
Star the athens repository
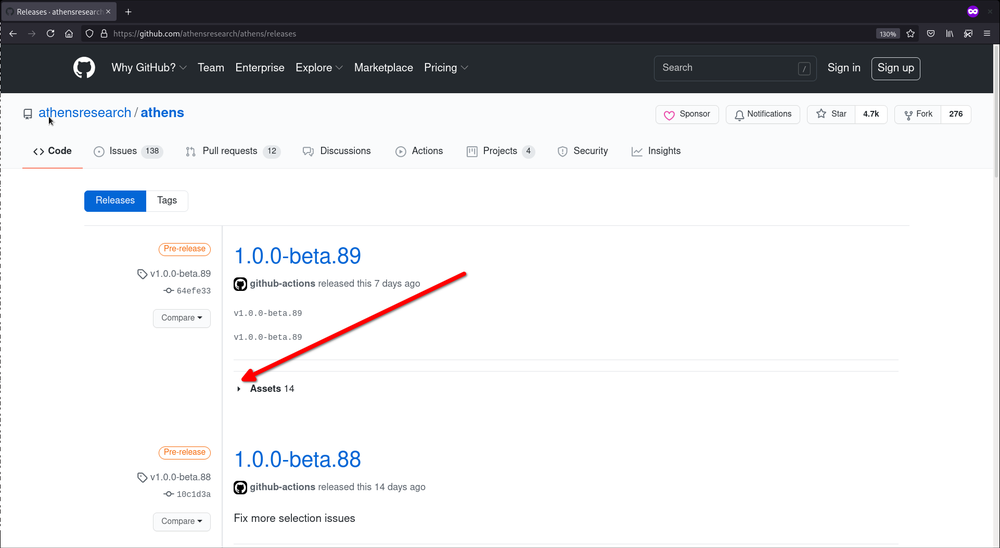click(x=831, y=114)
